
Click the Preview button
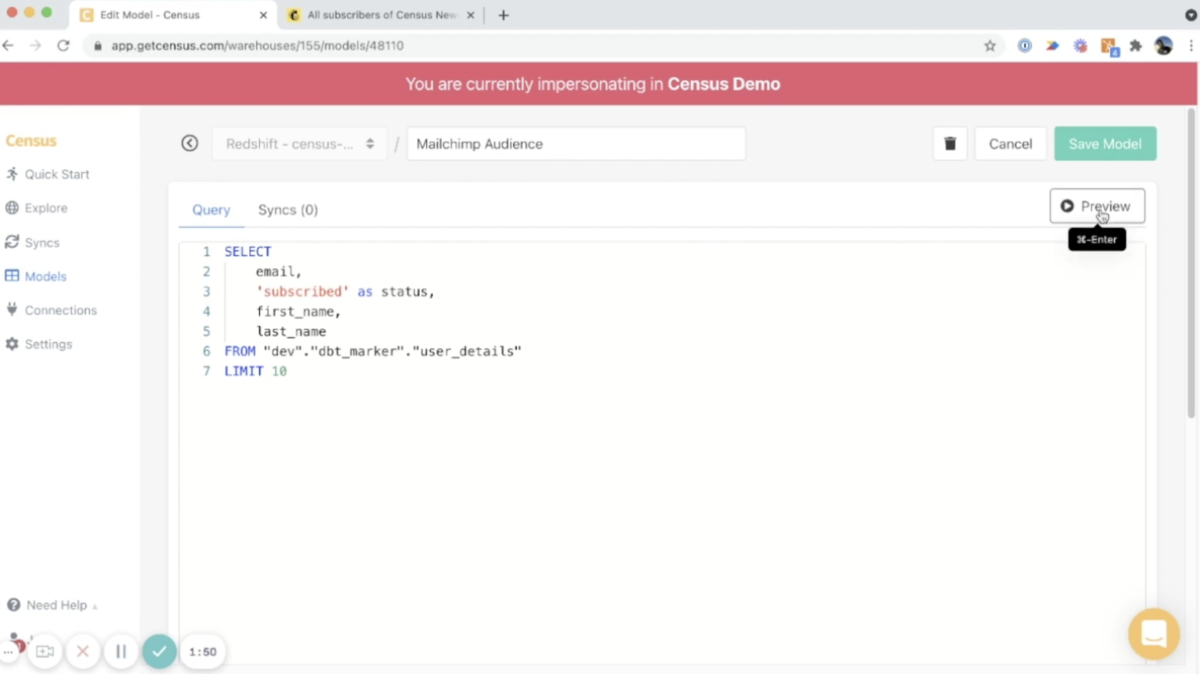pos(1097,206)
